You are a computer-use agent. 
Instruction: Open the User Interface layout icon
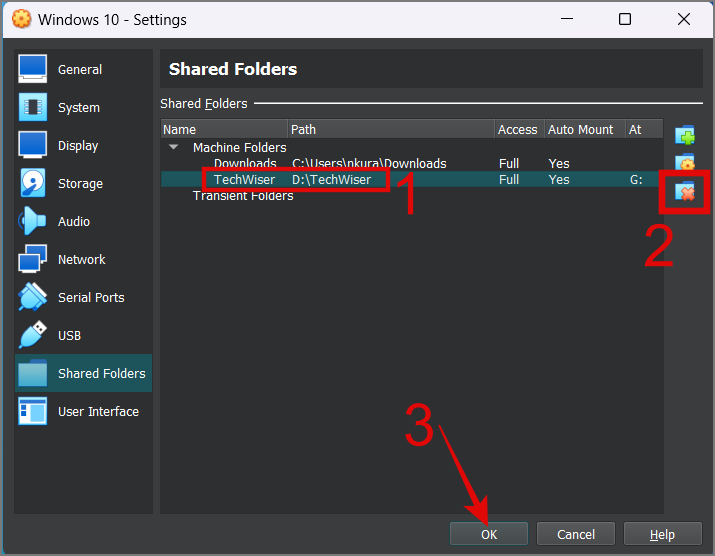[x=32, y=411]
